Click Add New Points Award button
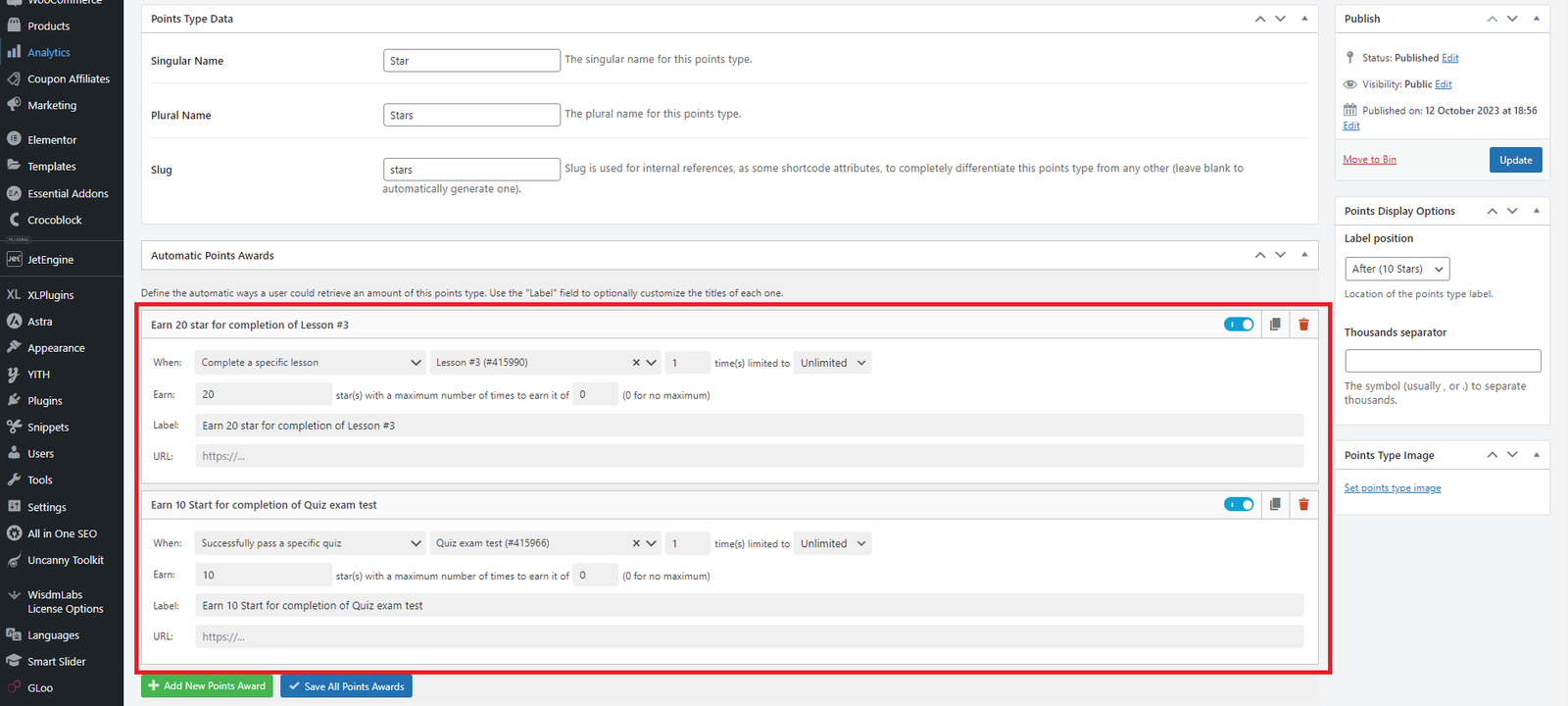The image size is (1568, 706). pos(207,686)
